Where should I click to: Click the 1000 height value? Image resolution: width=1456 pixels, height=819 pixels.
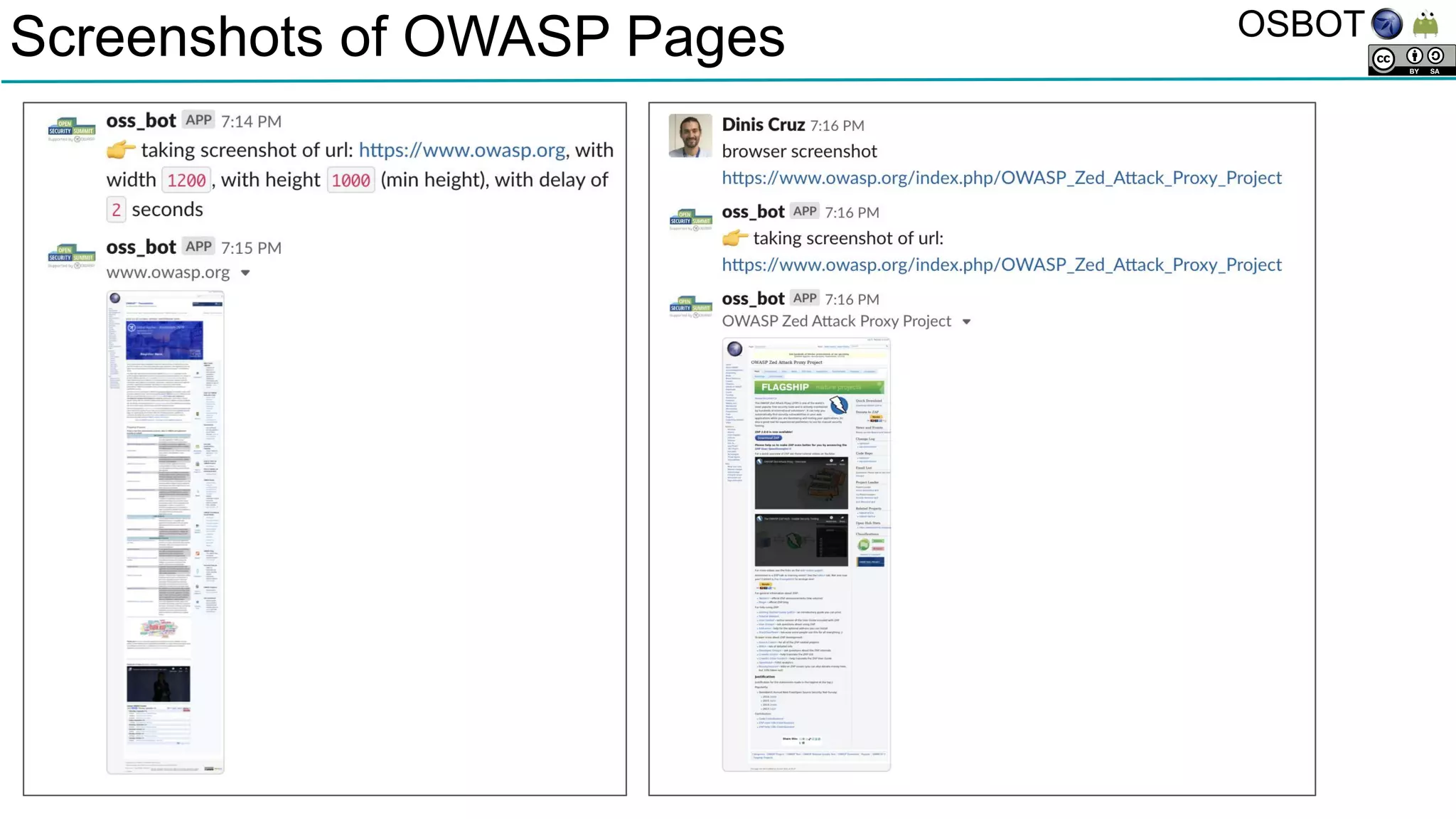tap(350, 180)
